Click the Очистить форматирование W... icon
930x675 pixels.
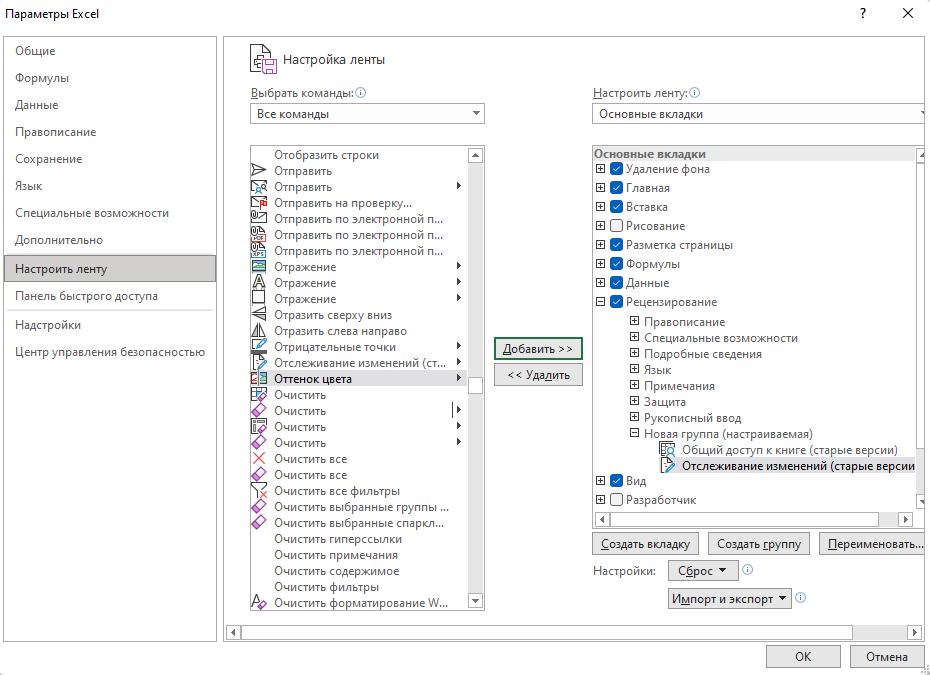tap(259, 603)
